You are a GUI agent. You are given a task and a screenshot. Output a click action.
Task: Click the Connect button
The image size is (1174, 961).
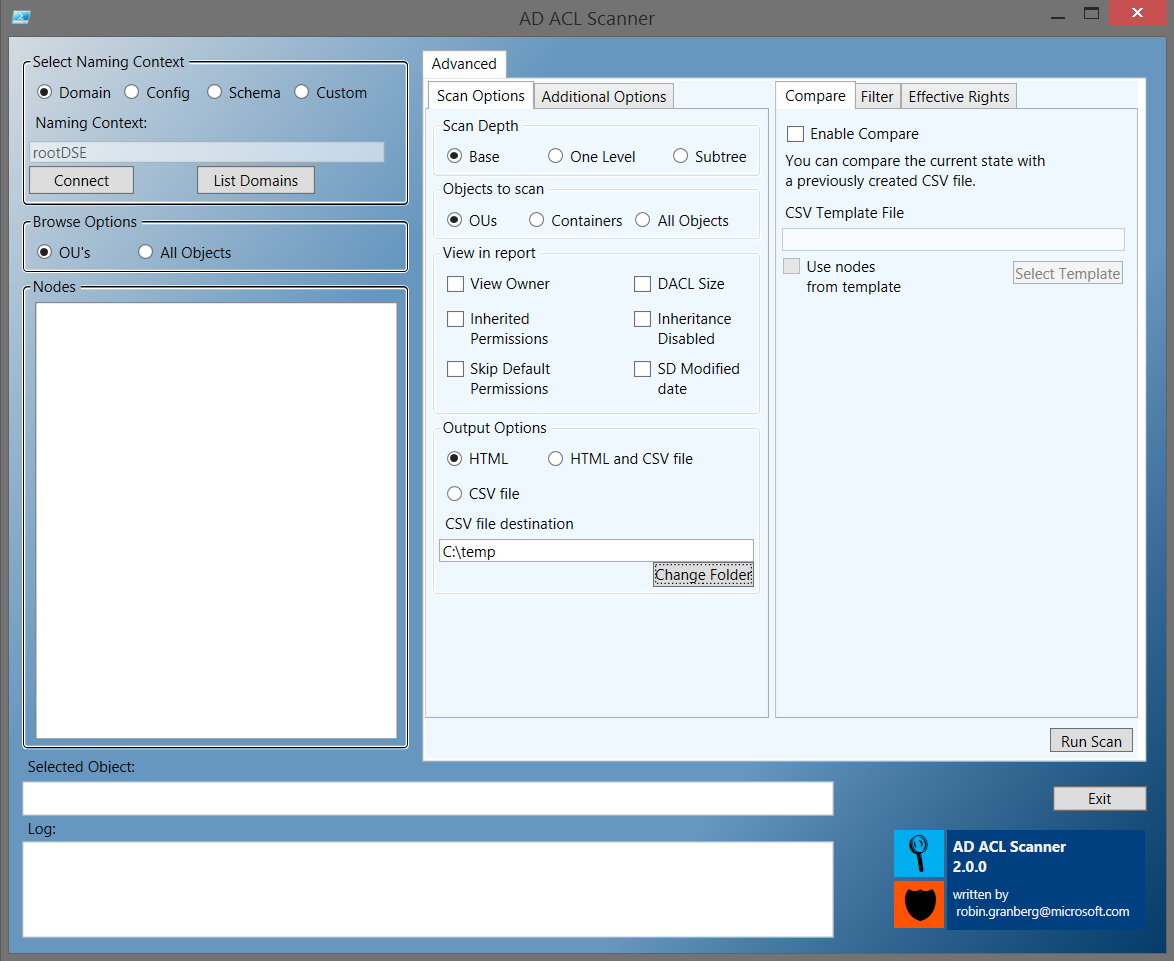[81, 180]
